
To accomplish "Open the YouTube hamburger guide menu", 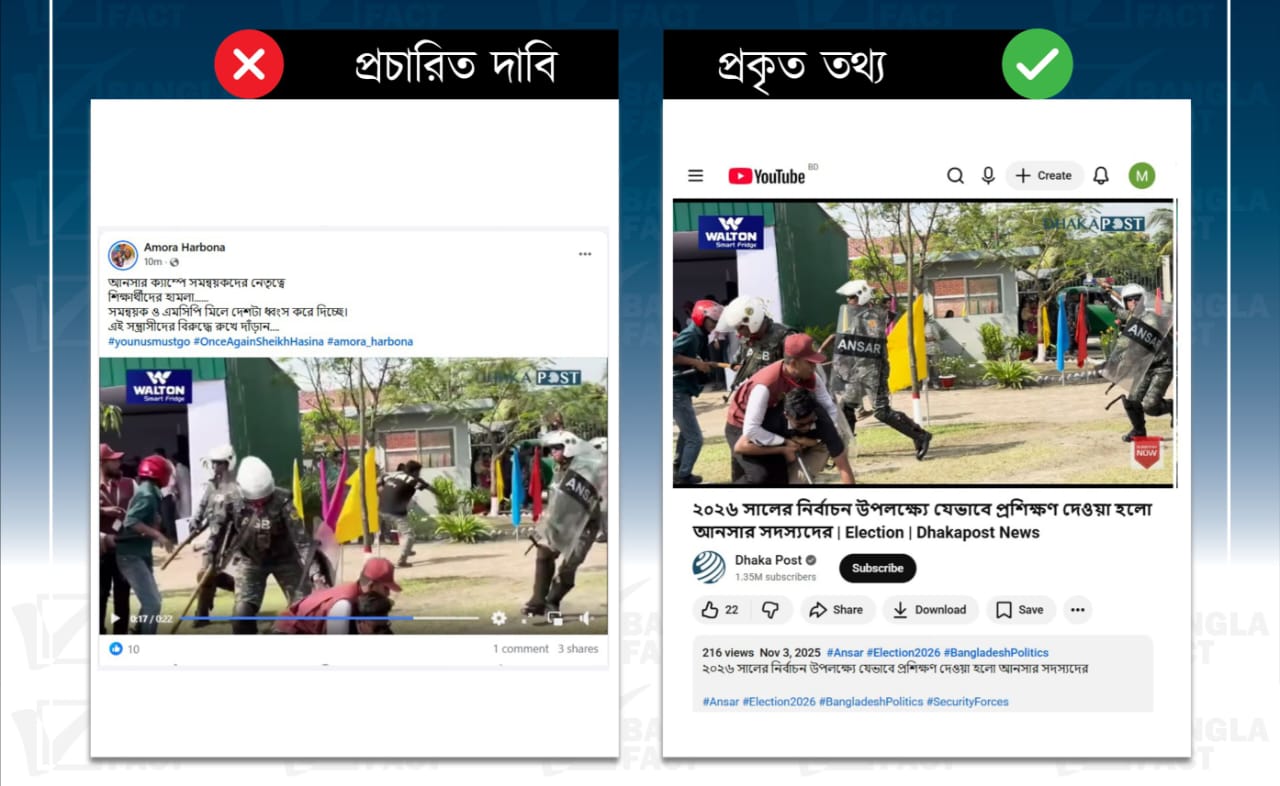I will click(695, 176).
